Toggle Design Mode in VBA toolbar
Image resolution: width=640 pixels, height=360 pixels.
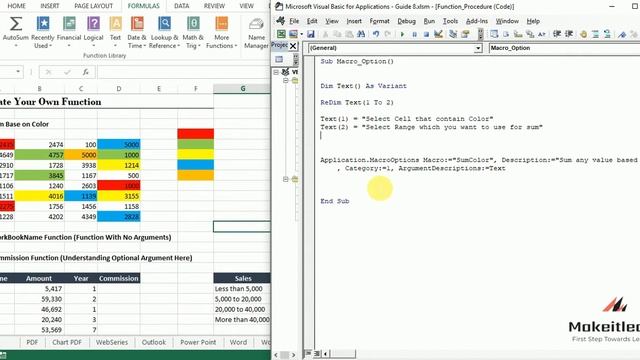[438, 34]
